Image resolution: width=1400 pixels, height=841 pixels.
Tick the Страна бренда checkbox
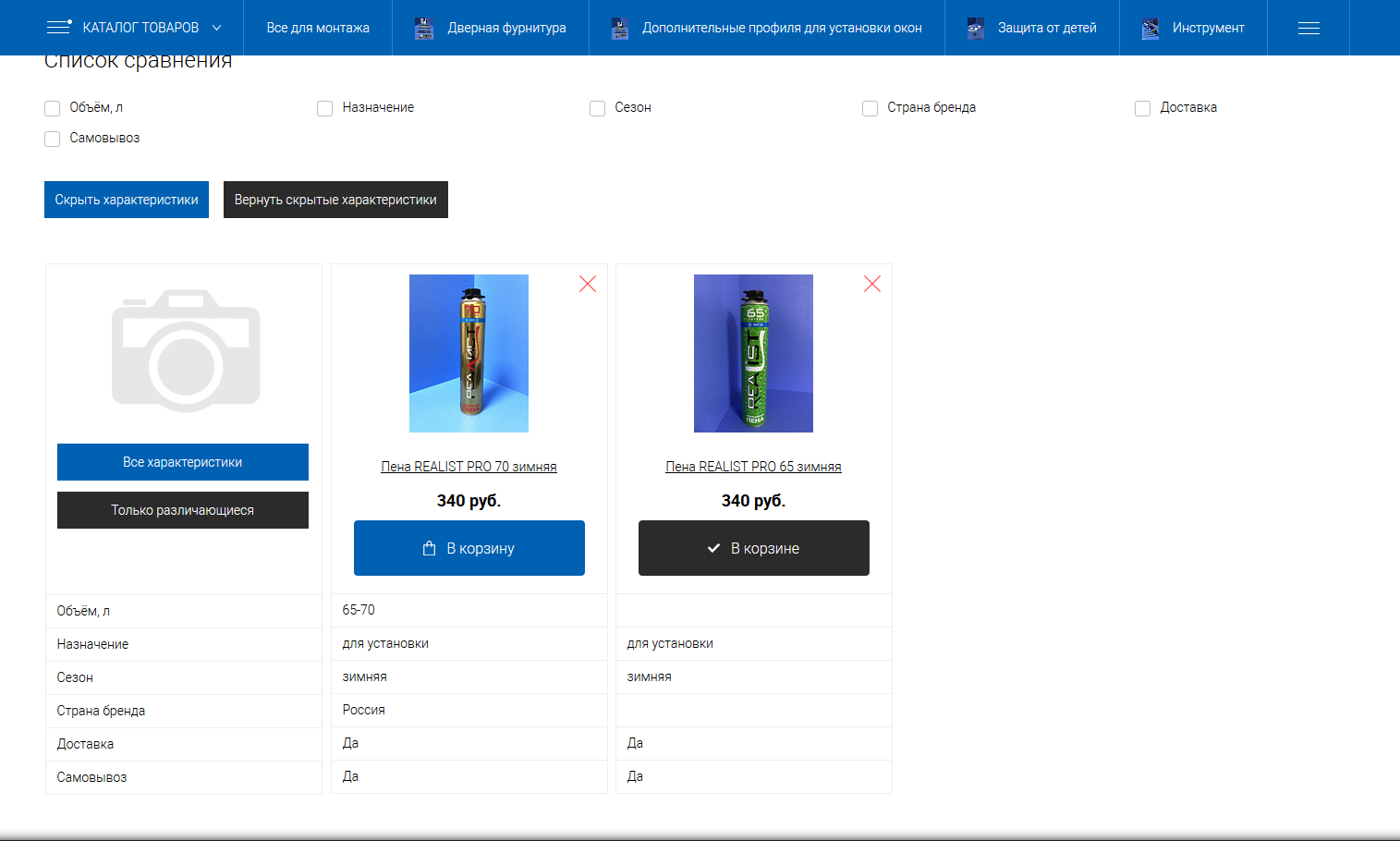point(870,108)
